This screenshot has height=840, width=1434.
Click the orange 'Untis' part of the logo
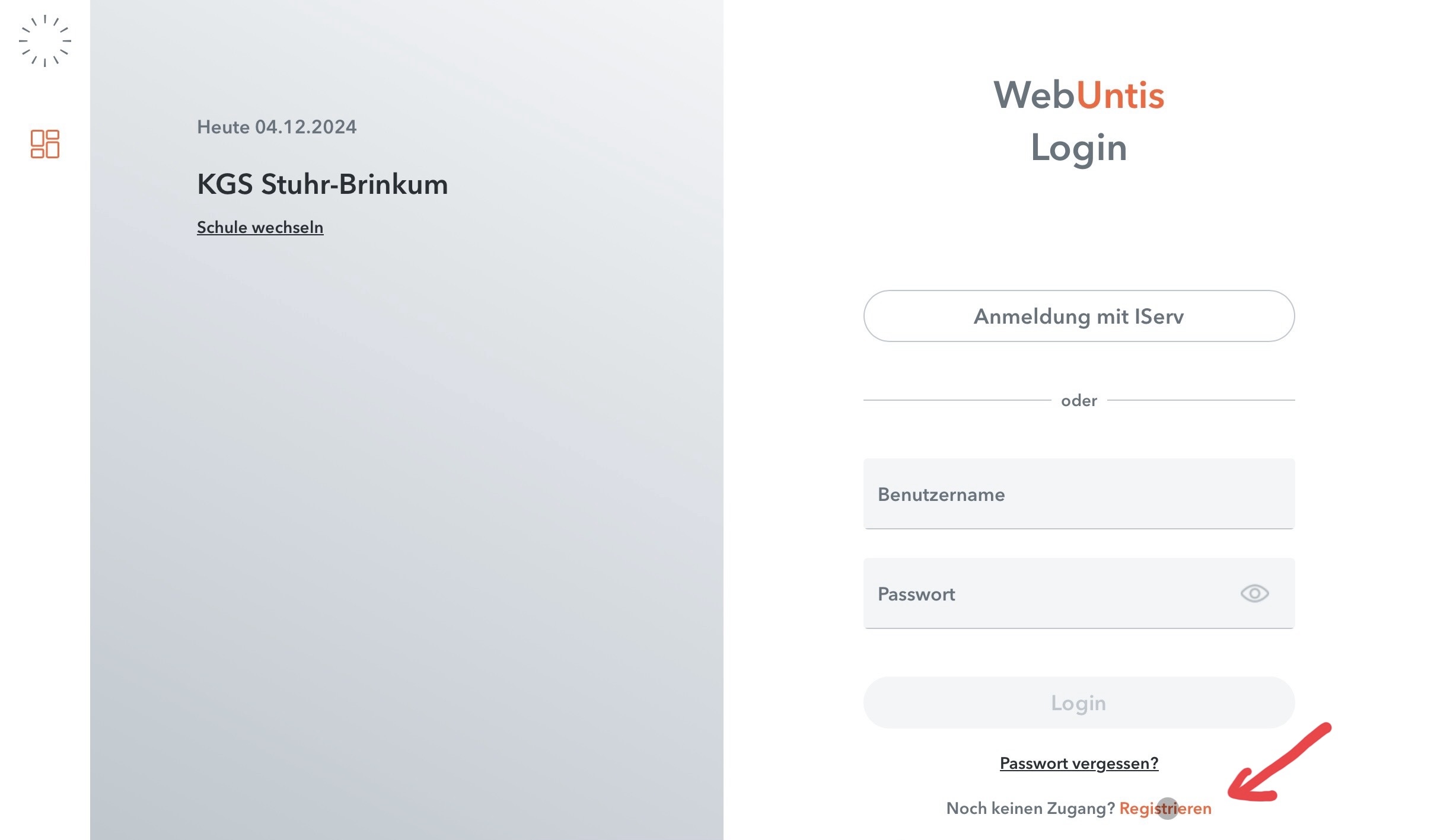1120,95
